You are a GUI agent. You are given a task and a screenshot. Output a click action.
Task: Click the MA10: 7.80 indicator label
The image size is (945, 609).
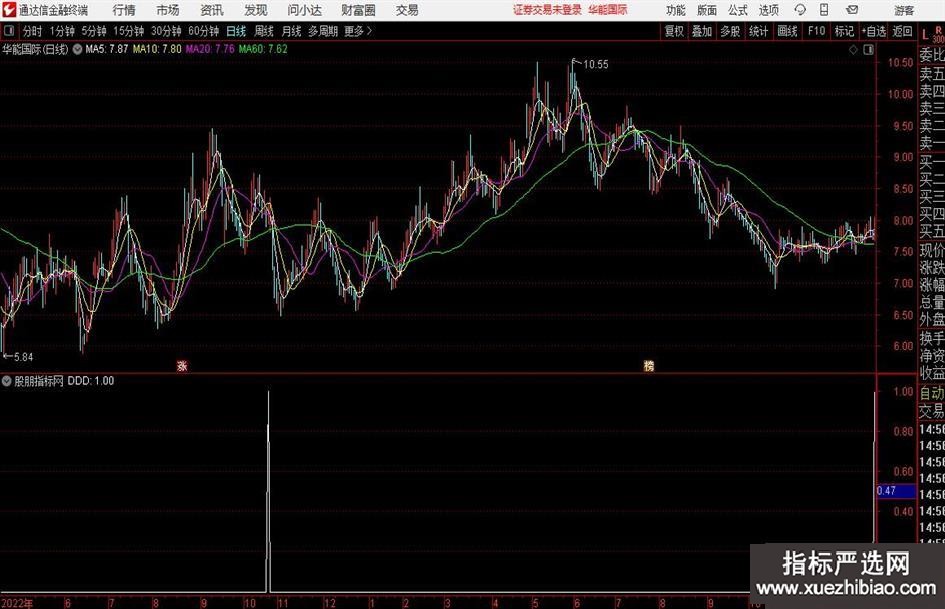157,49
